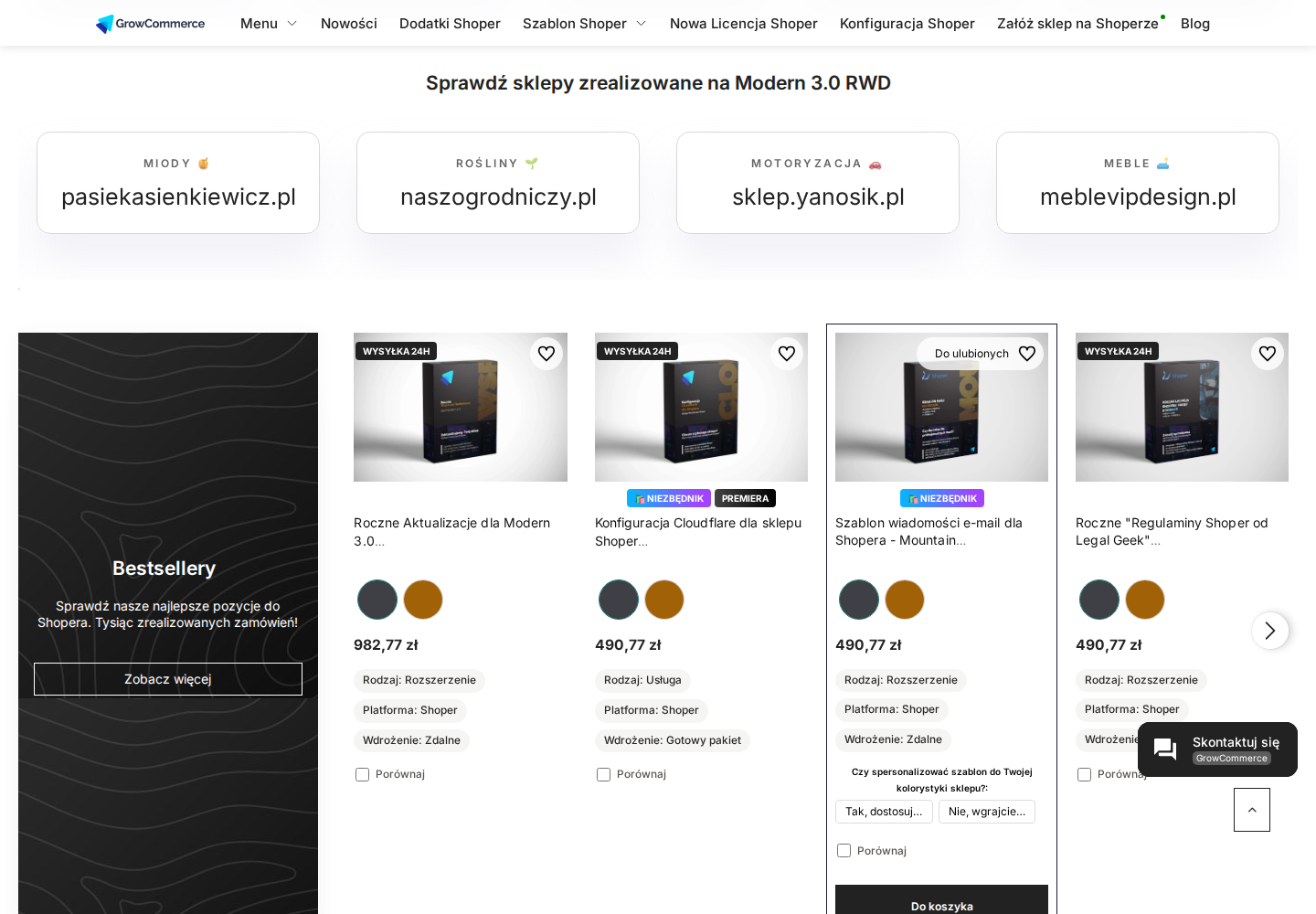The image size is (1316, 914).
Task: Select dark swatch on Konfiguracja Cloudflare product
Action: pyautogui.click(x=619, y=600)
